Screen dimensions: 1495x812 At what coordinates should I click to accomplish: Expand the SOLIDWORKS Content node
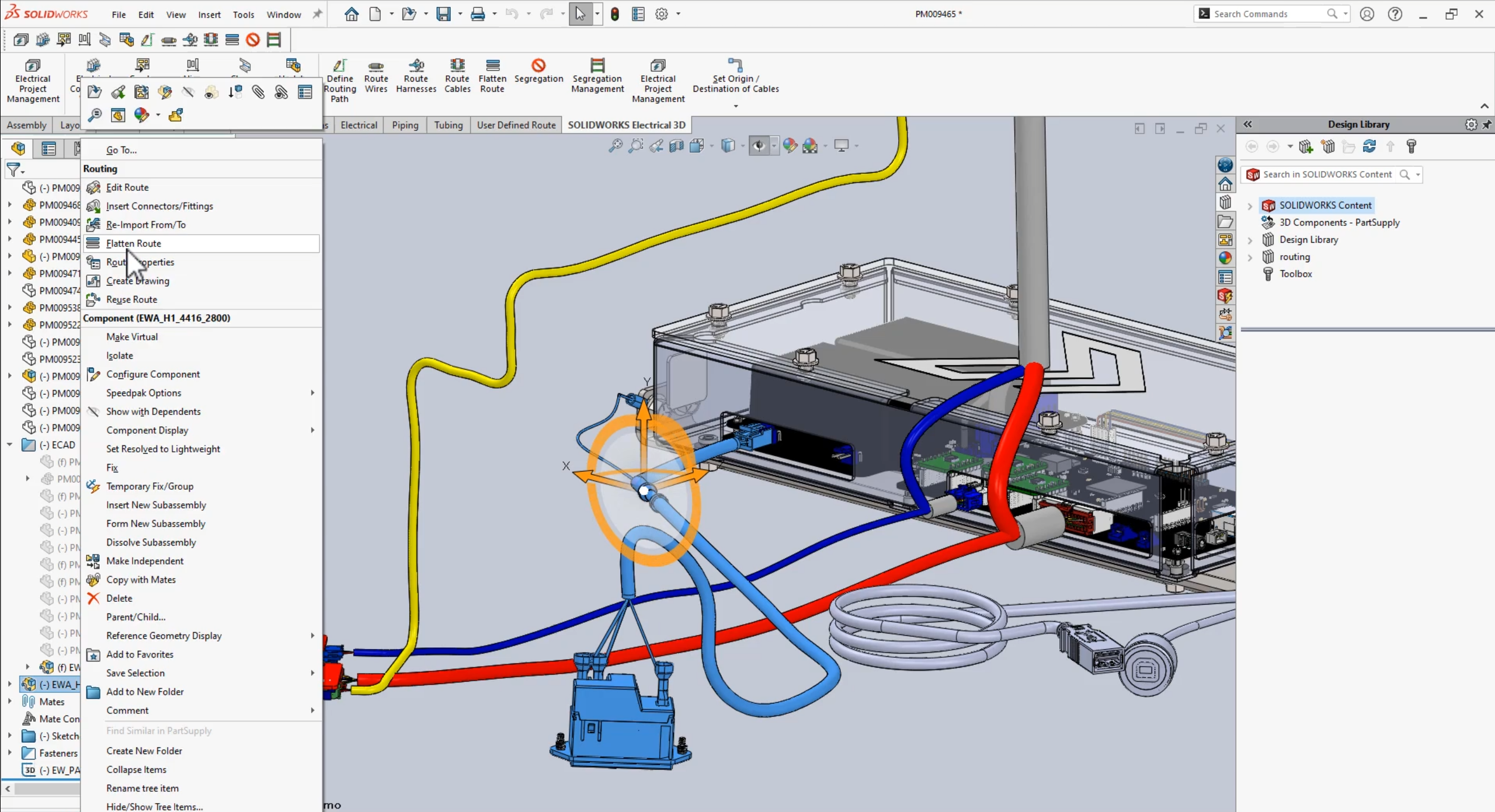click(x=1250, y=205)
